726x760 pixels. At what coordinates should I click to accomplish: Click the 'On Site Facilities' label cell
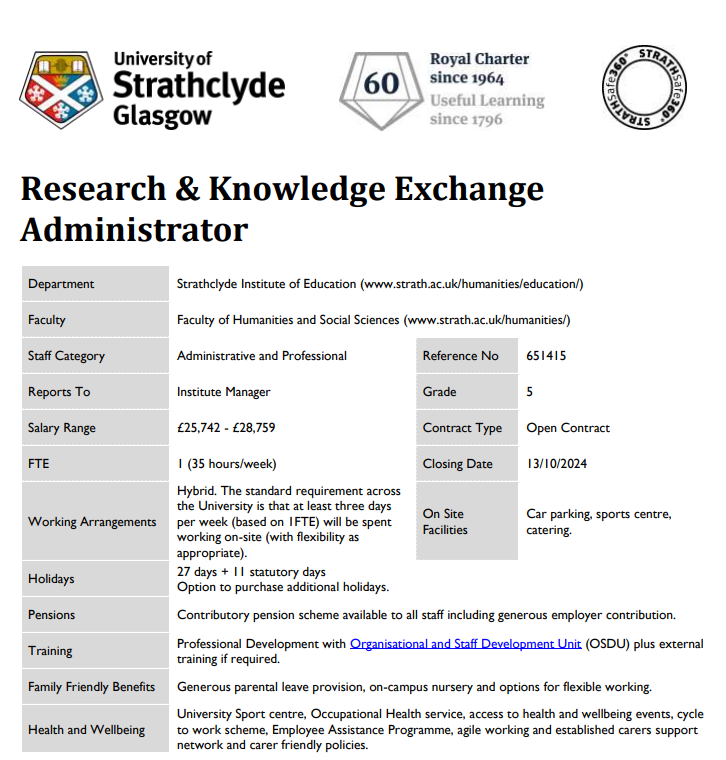(x=467, y=521)
